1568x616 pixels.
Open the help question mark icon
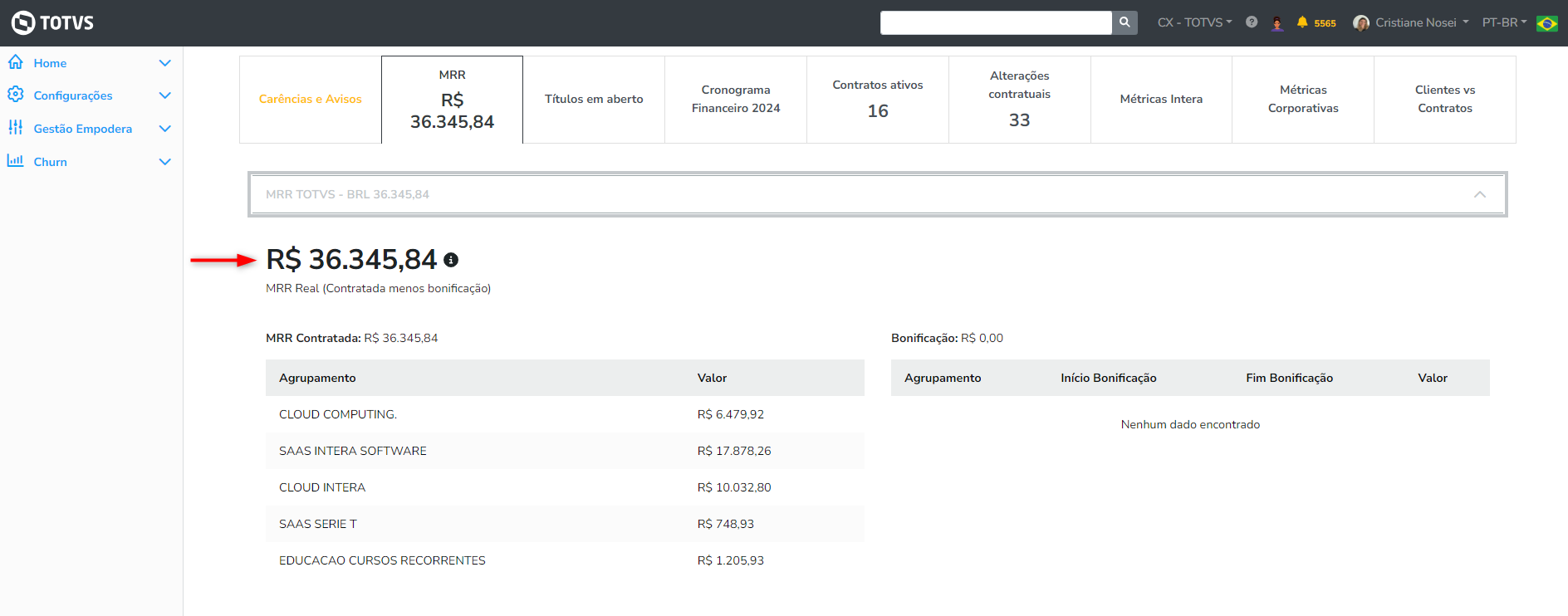tap(1252, 22)
